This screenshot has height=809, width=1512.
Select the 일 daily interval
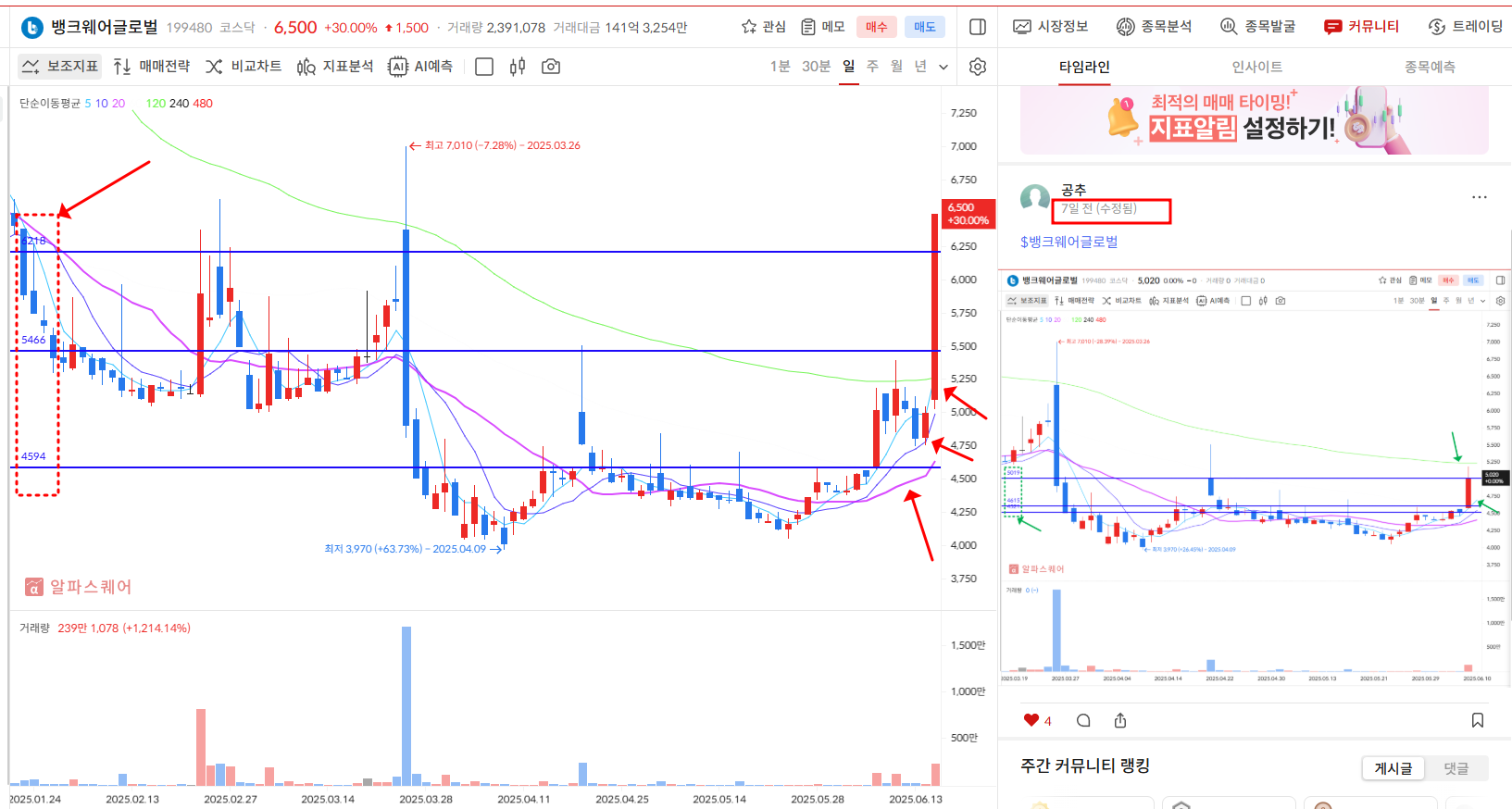click(x=849, y=67)
